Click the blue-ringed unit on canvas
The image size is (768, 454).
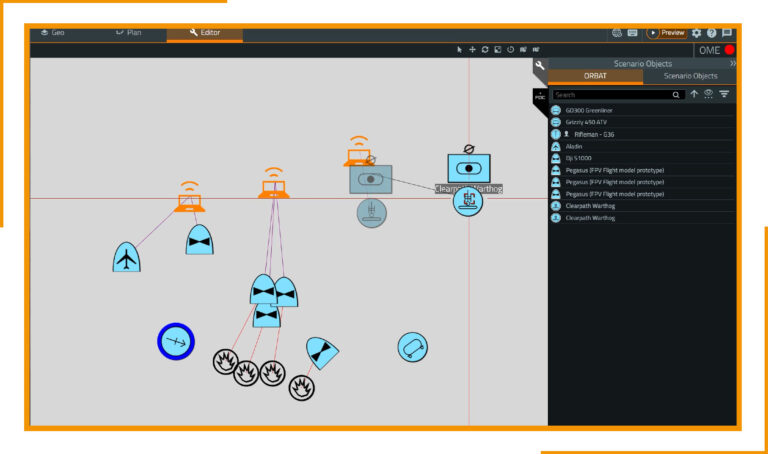click(x=175, y=342)
